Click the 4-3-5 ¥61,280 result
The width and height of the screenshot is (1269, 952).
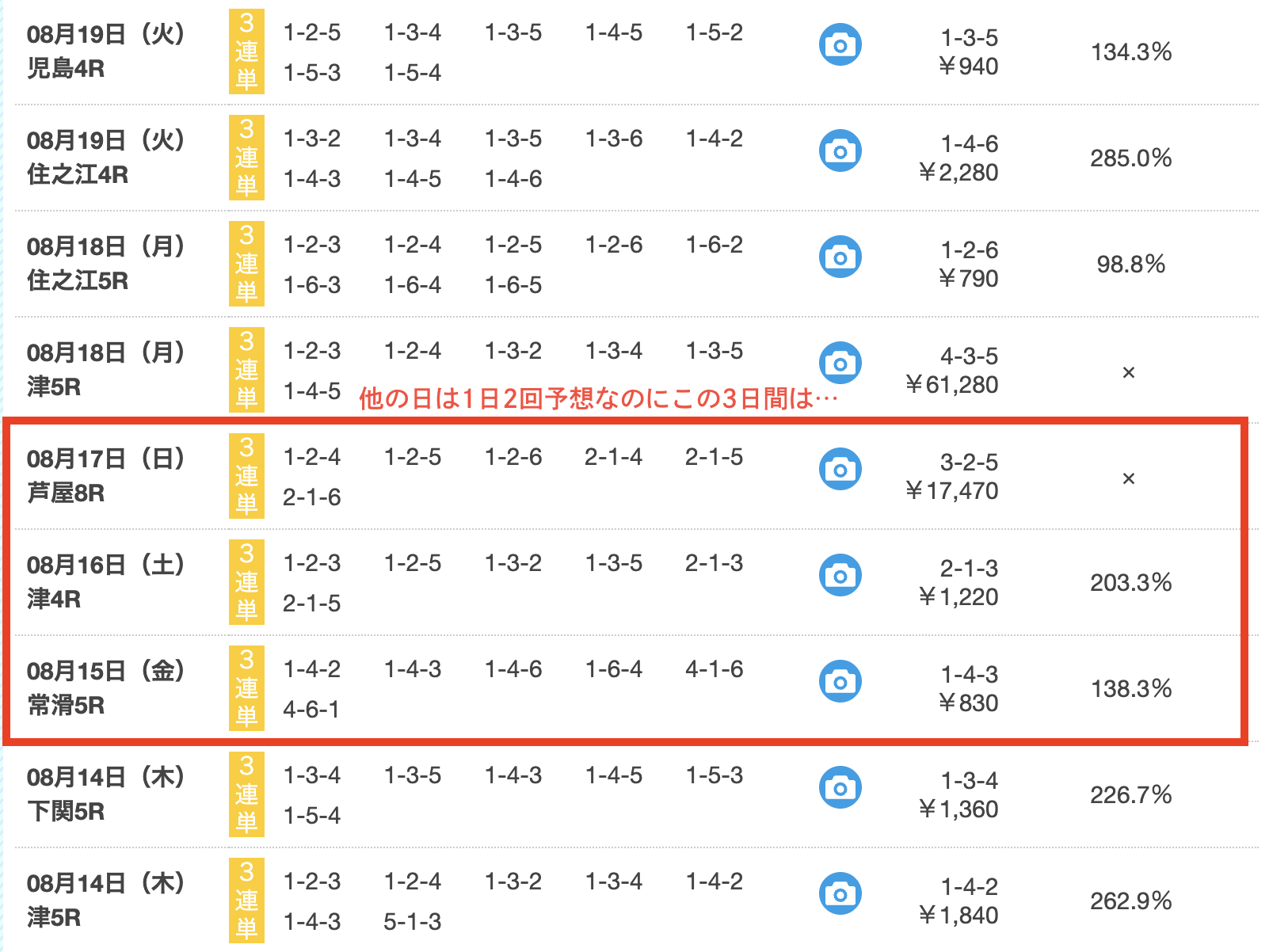coord(953,371)
